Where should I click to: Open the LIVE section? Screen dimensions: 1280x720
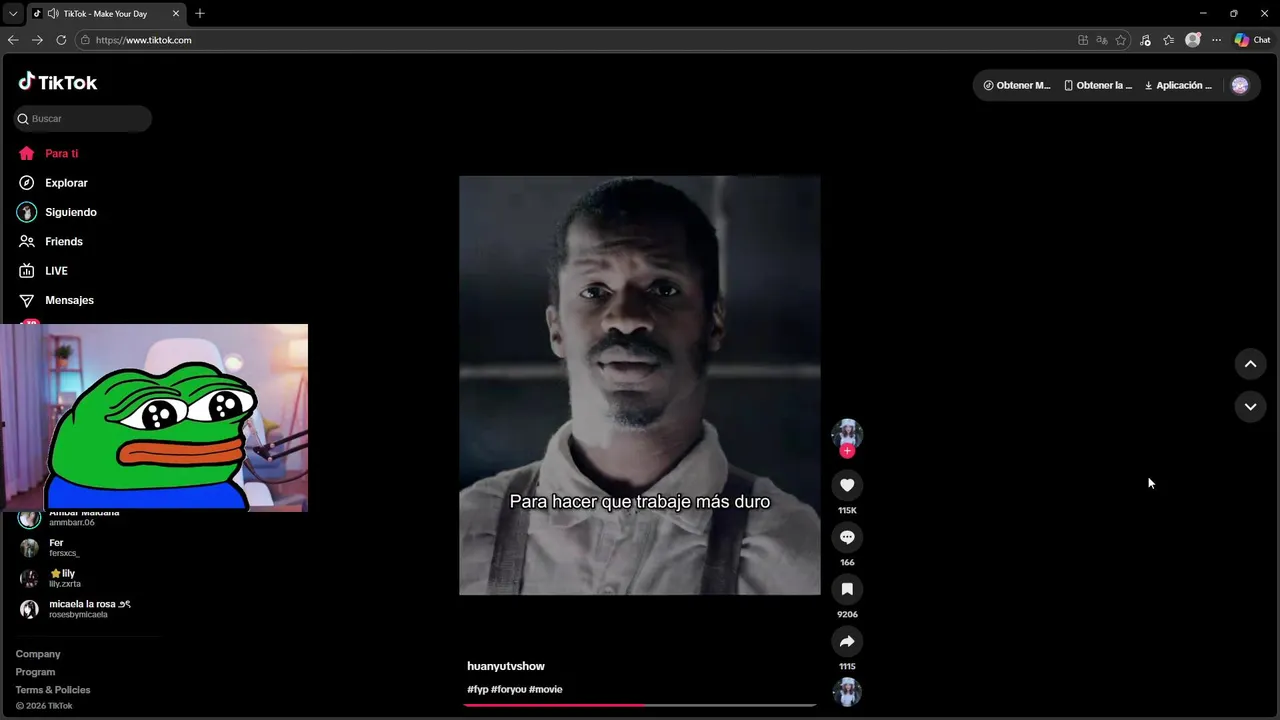[x=43, y=270]
